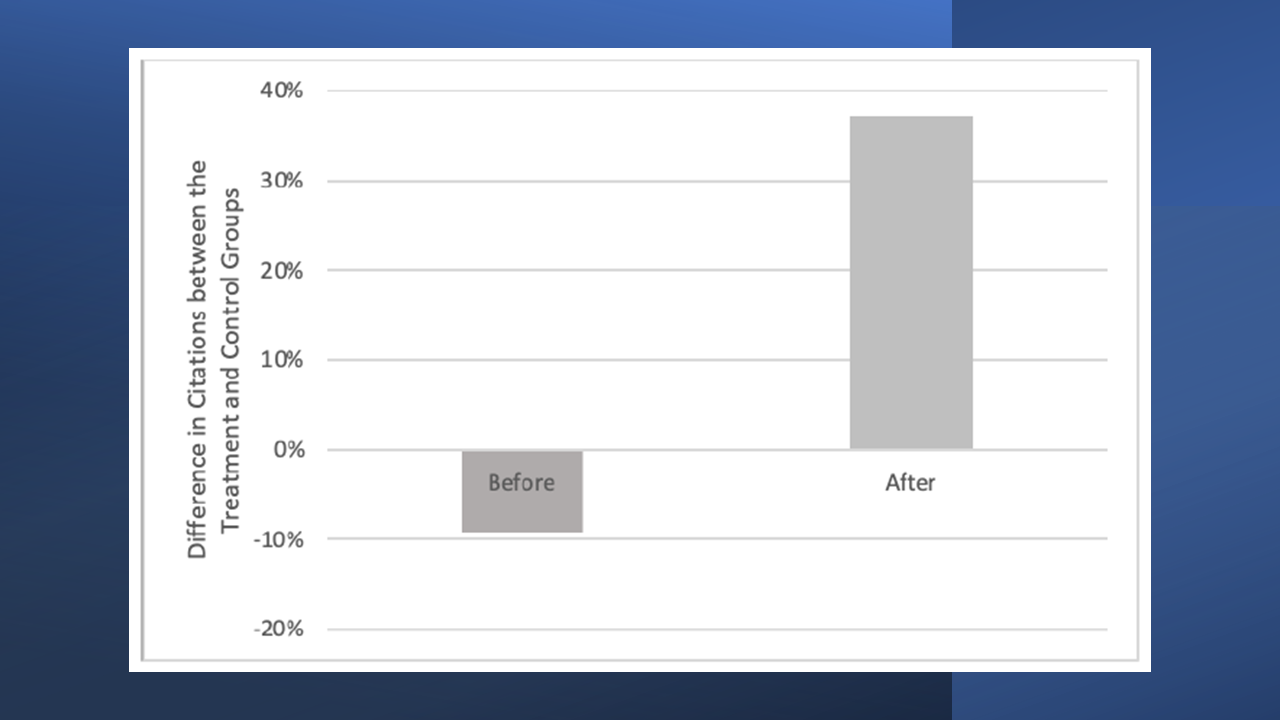Click the 20% axis label
The width and height of the screenshot is (1280, 720).
(x=281, y=270)
